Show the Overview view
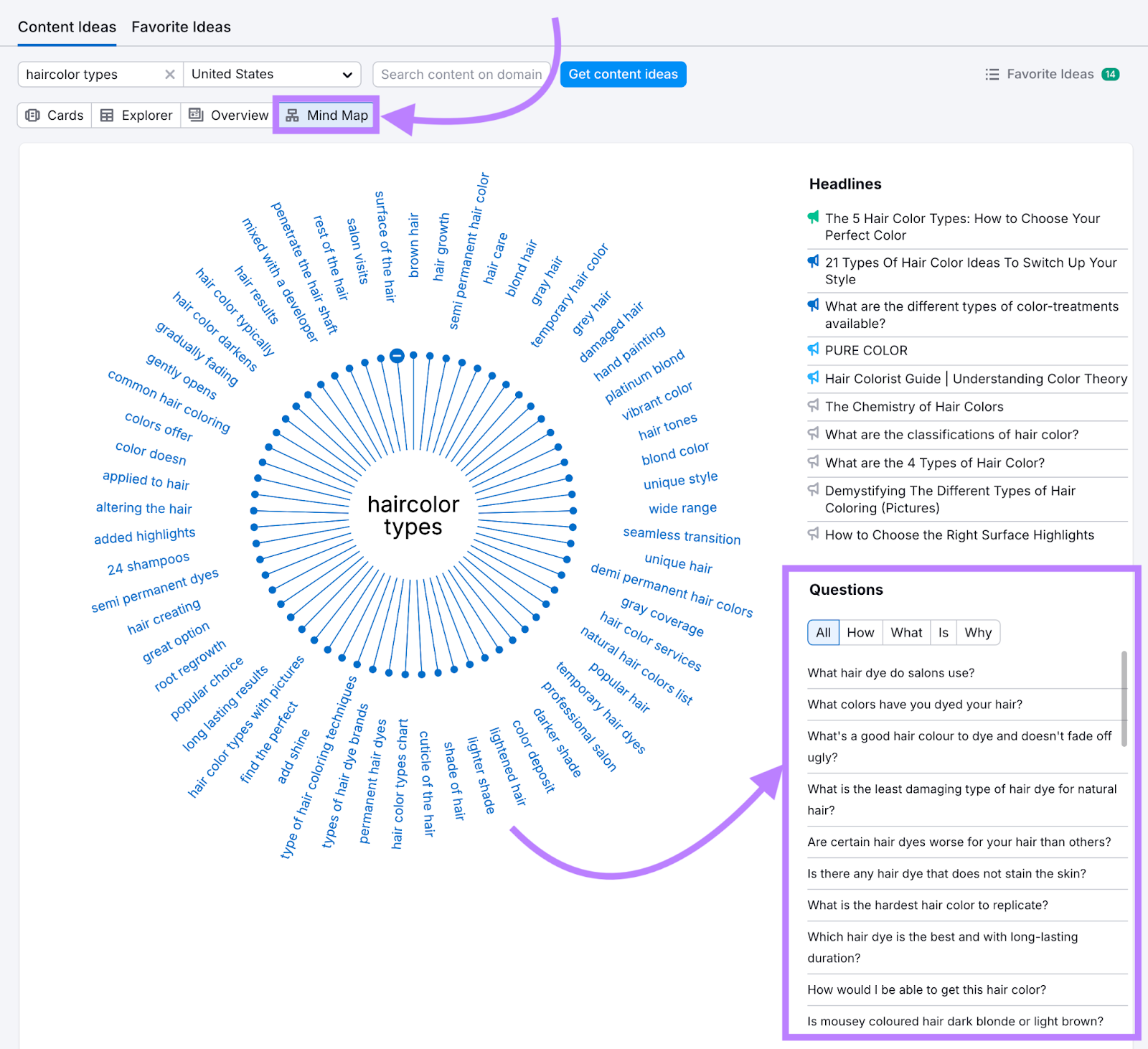This screenshot has width=1148, height=1049. point(228,116)
